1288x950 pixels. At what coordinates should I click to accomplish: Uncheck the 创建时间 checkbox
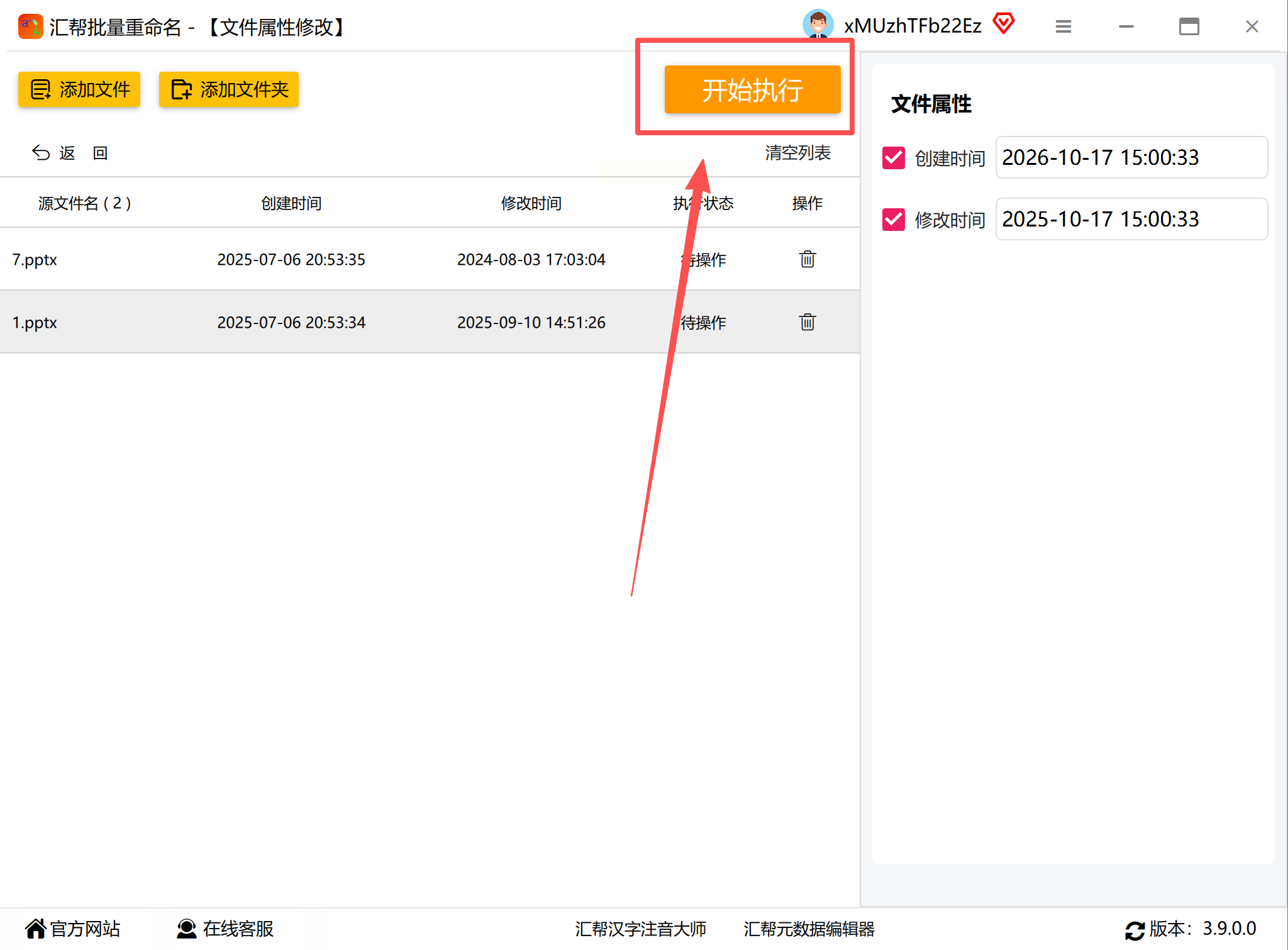pyautogui.click(x=893, y=158)
